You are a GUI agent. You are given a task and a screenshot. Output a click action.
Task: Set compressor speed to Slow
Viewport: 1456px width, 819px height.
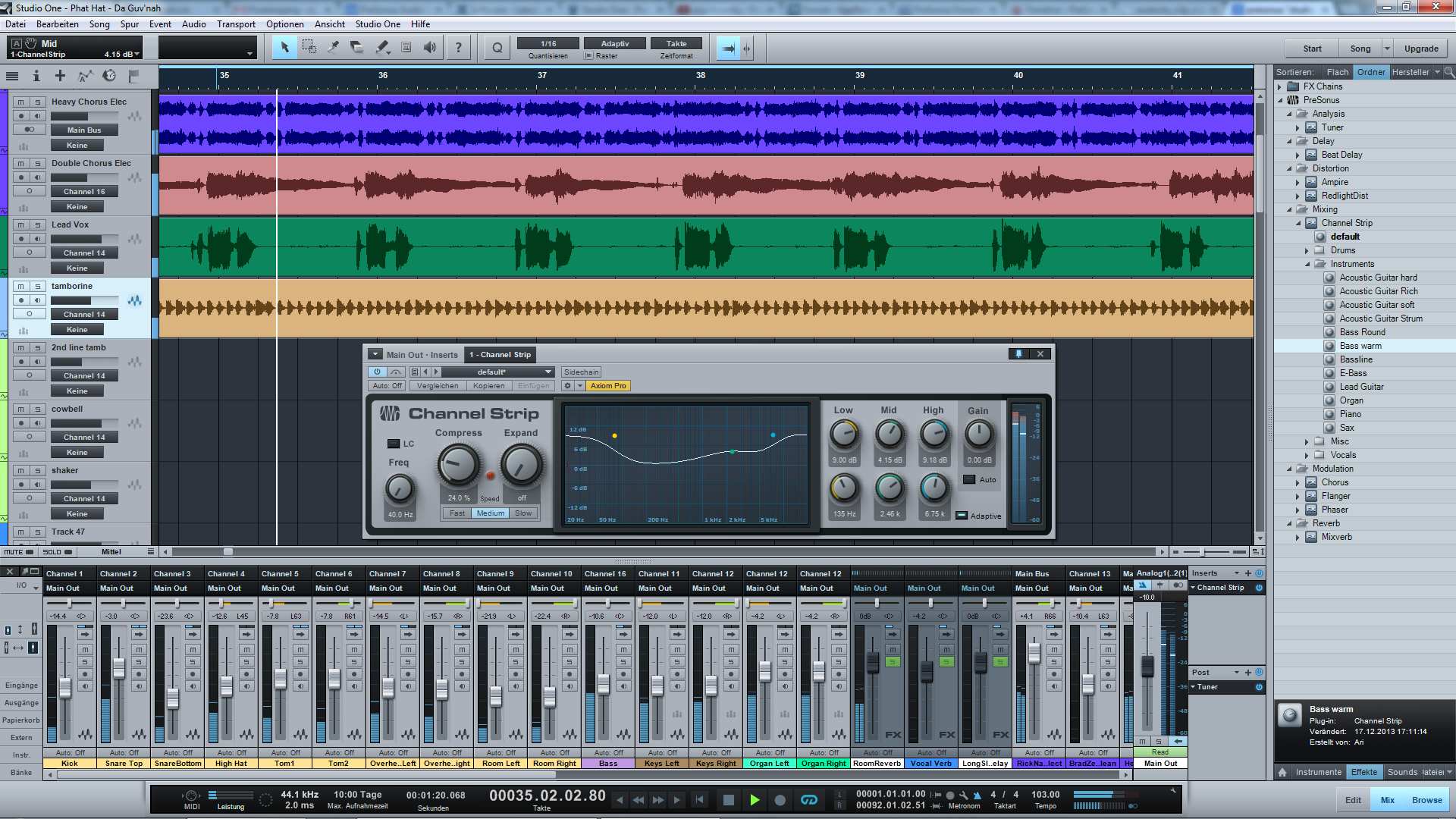(x=523, y=513)
